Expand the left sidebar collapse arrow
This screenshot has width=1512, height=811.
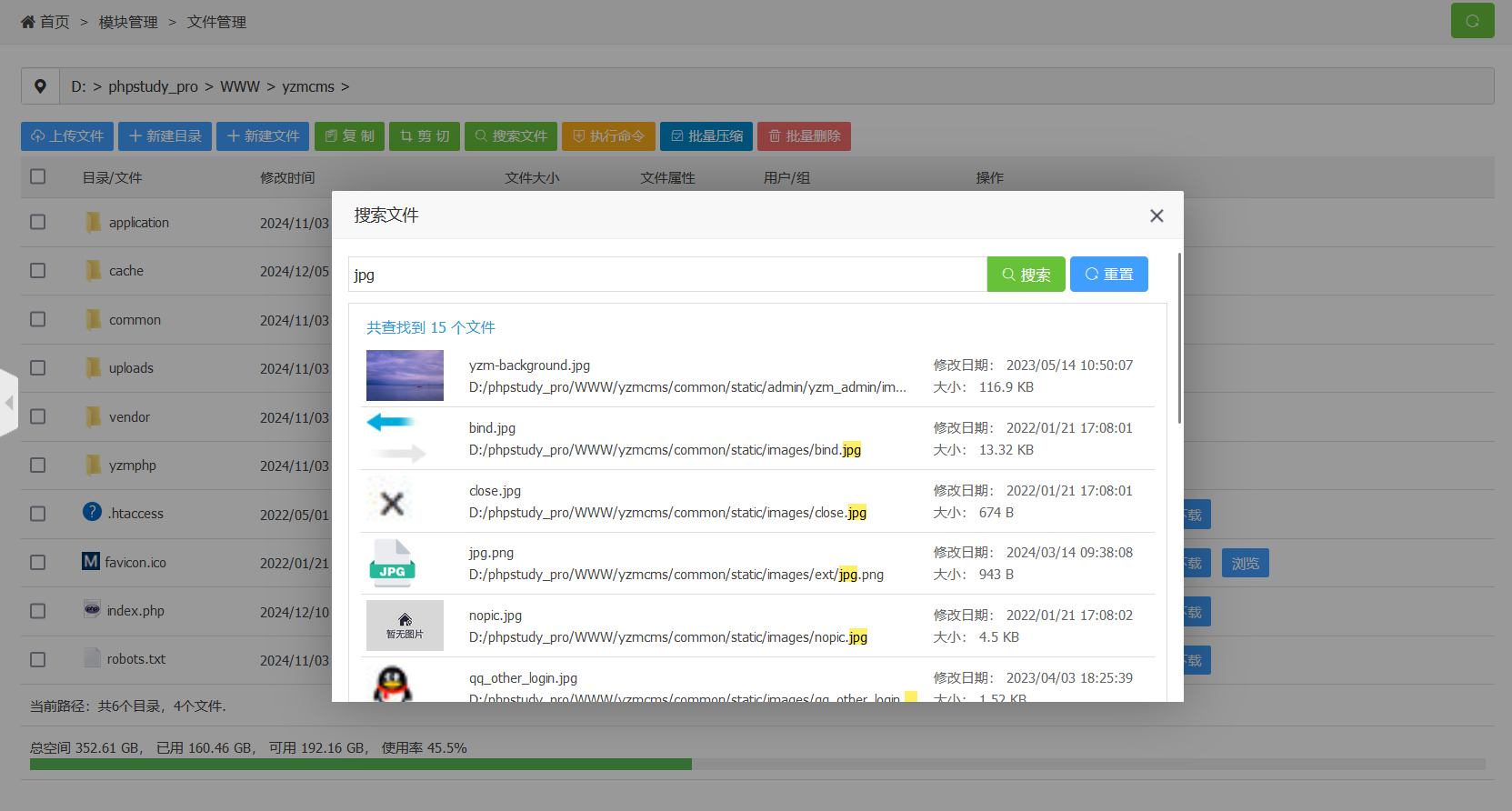click(9, 402)
